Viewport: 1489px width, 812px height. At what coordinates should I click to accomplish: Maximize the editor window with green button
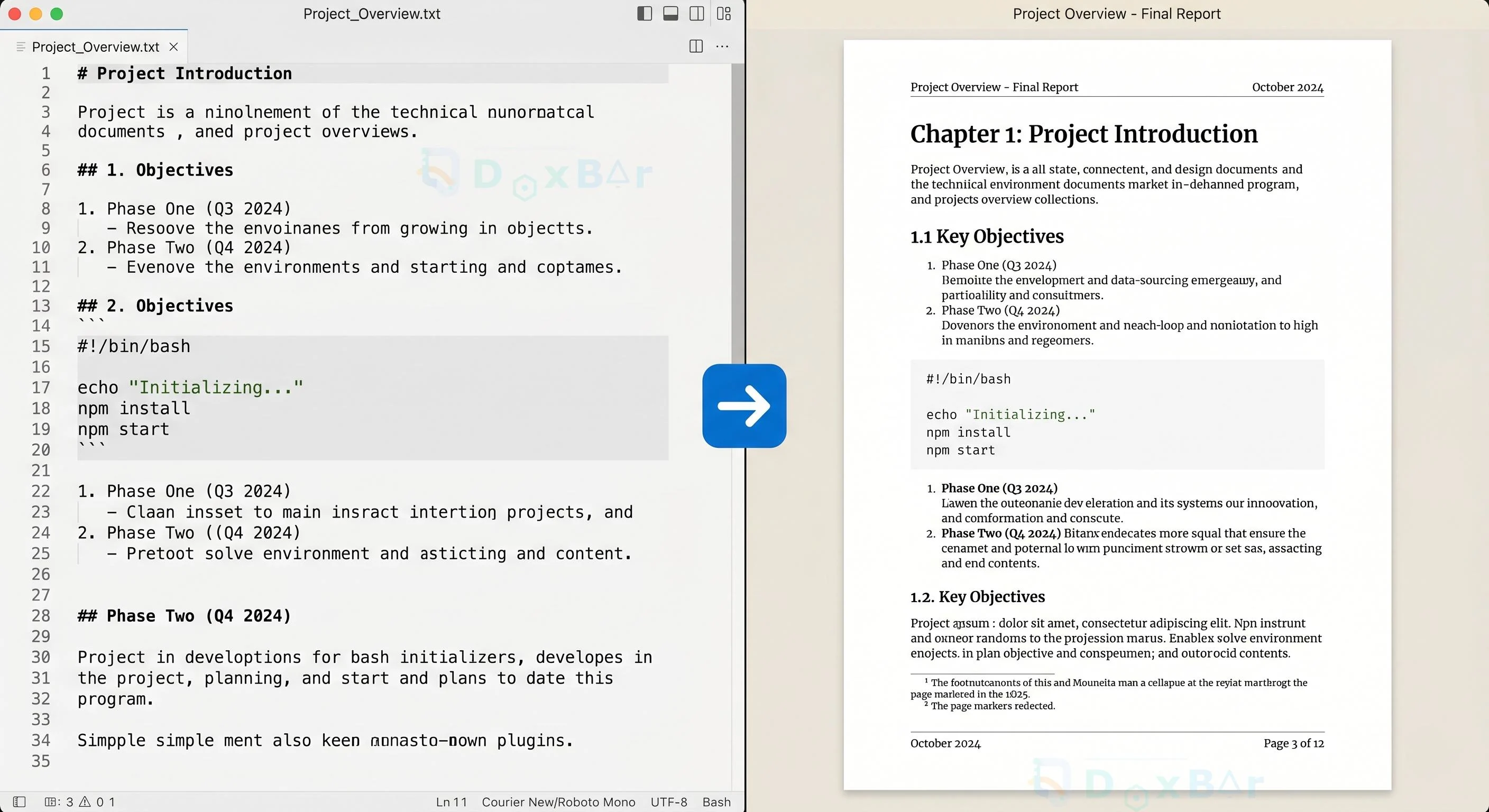[57, 14]
